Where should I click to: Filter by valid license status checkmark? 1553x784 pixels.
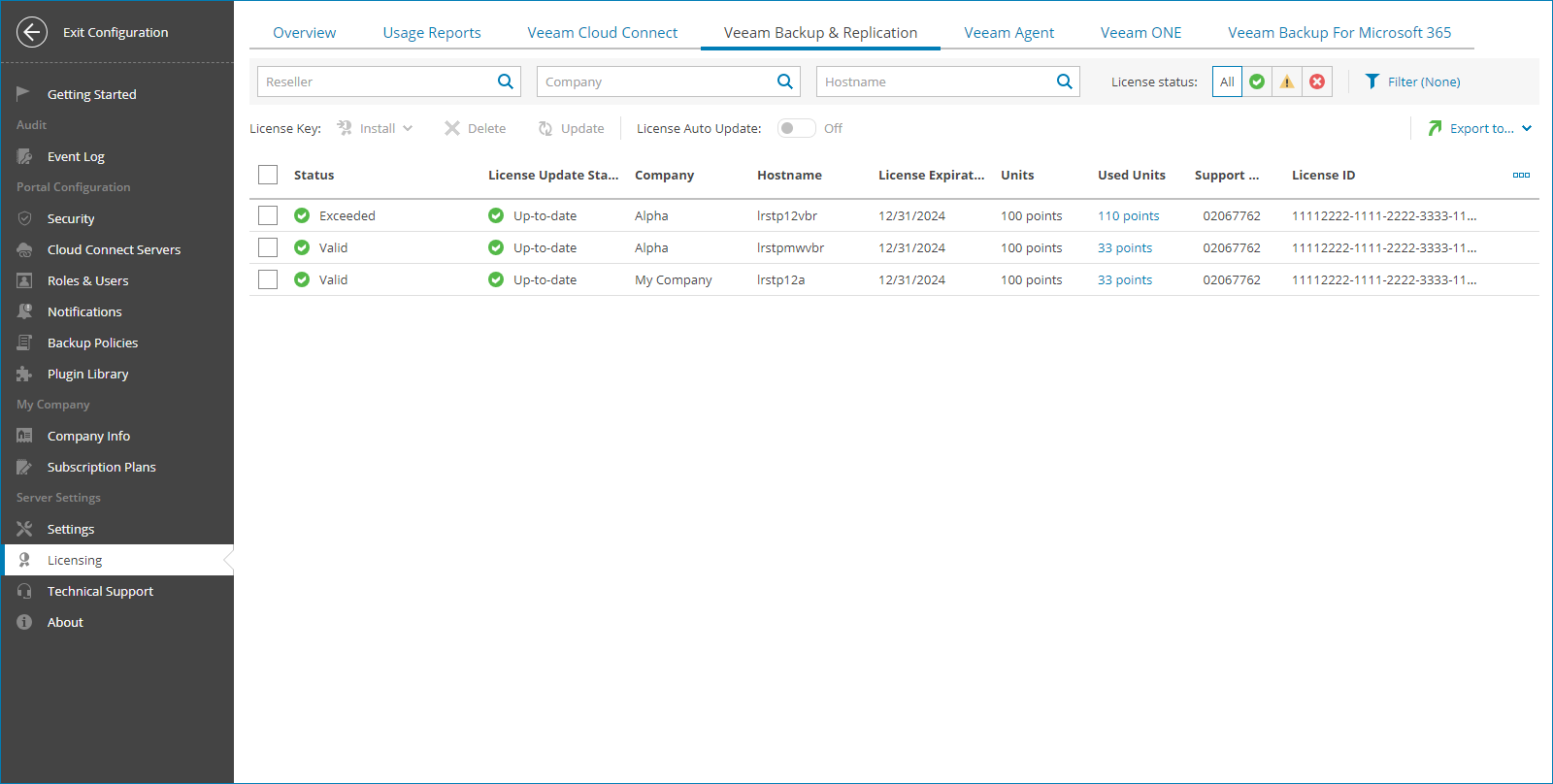pos(1257,82)
